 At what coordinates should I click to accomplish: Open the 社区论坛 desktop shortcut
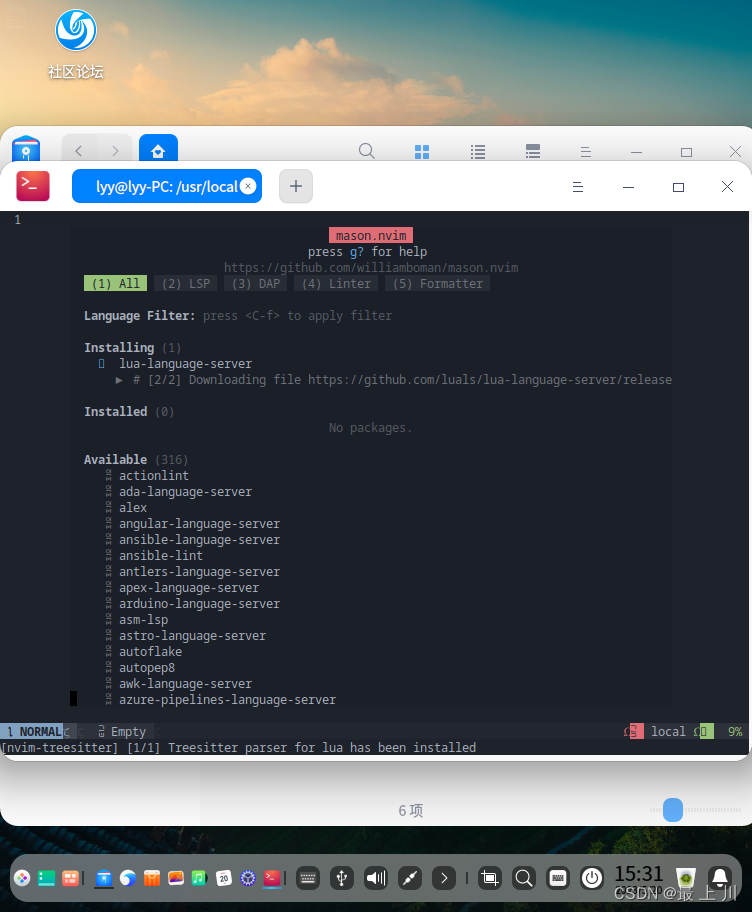click(76, 44)
